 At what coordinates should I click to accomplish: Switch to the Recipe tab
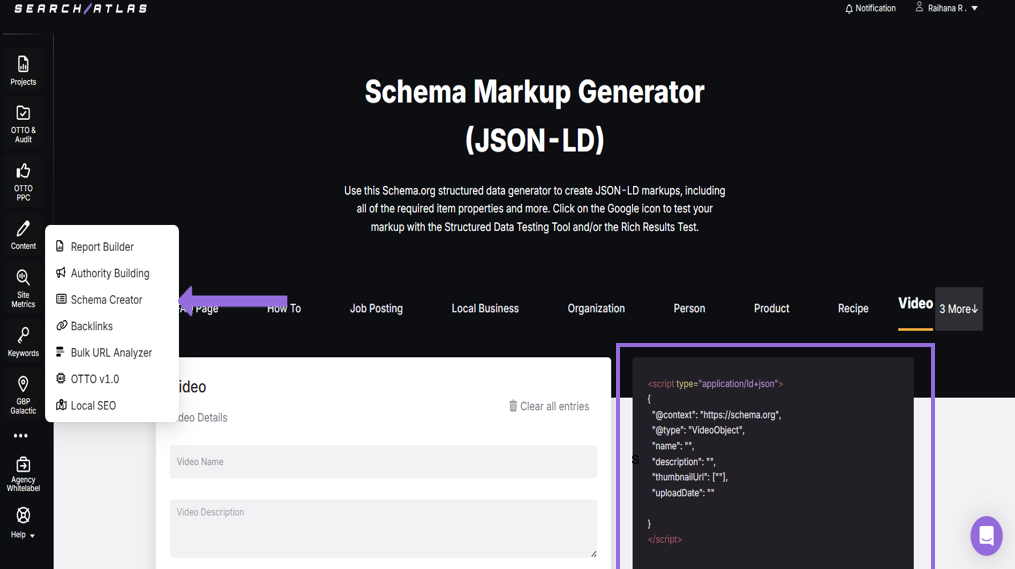(x=853, y=309)
